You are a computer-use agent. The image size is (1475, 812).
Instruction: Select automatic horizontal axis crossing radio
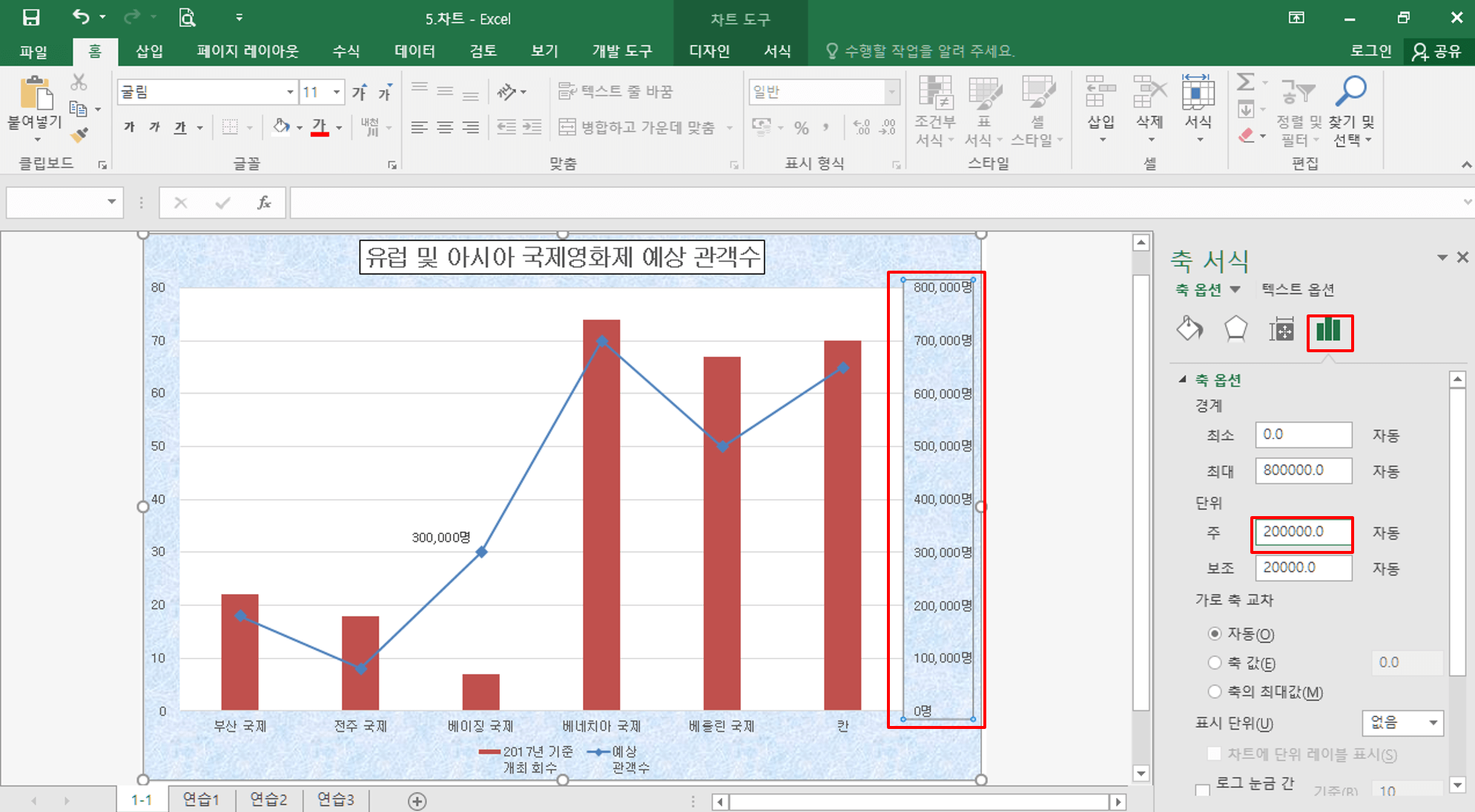coord(1214,633)
